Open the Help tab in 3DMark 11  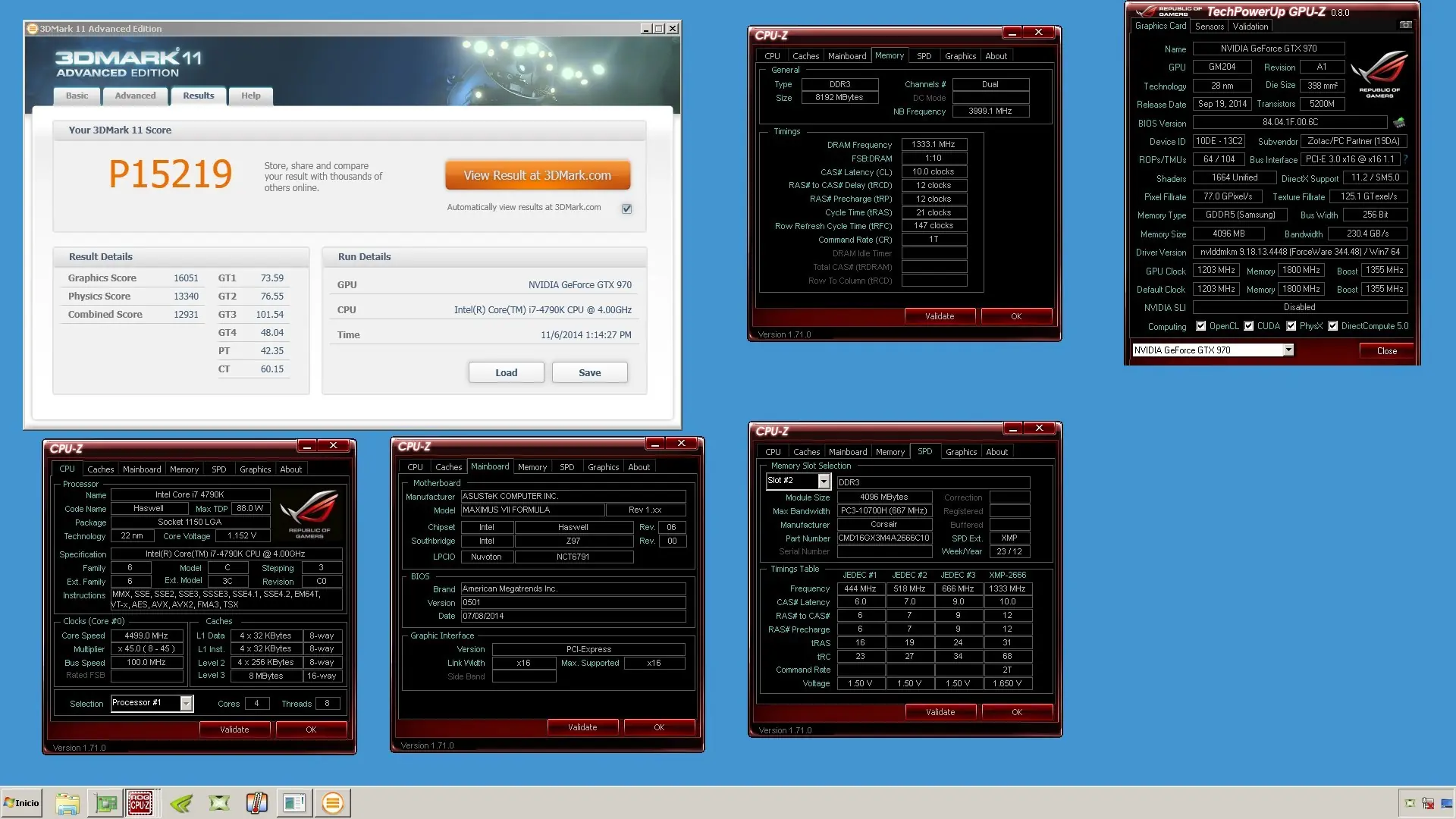point(250,96)
